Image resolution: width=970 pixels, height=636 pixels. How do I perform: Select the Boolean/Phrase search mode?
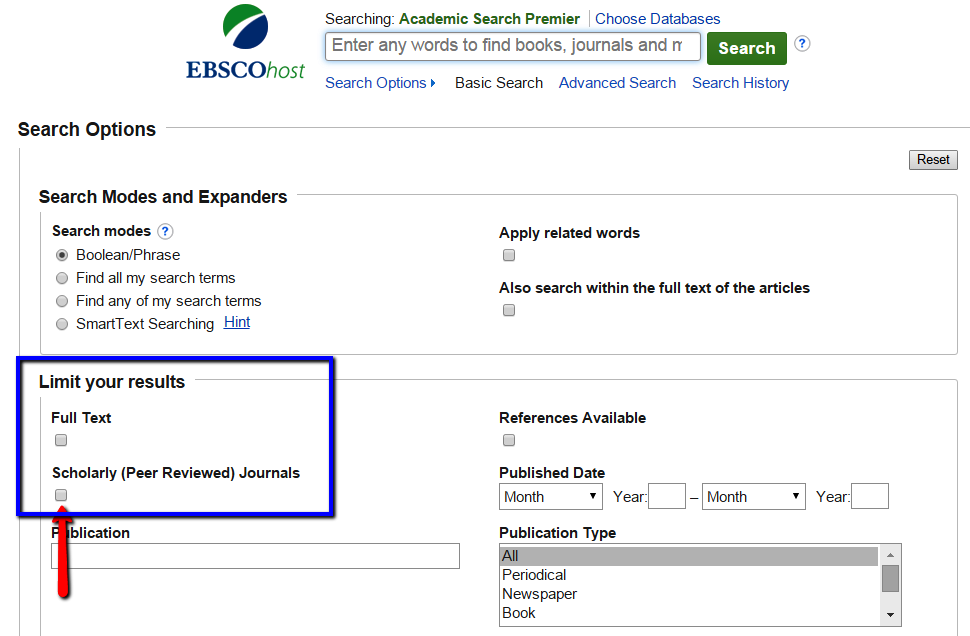(61, 255)
